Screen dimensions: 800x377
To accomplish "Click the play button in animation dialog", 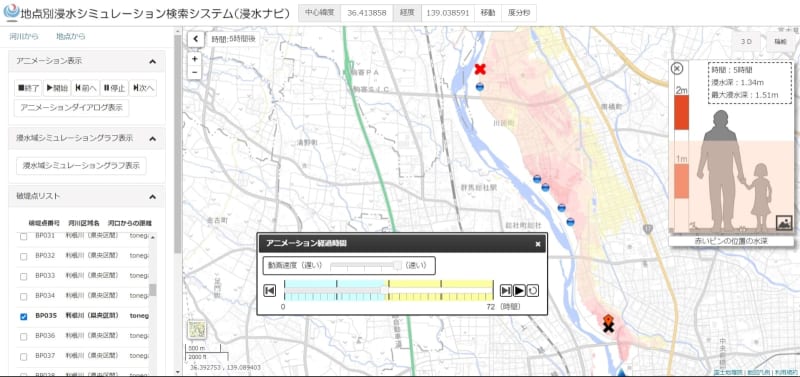I will [519, 290].
